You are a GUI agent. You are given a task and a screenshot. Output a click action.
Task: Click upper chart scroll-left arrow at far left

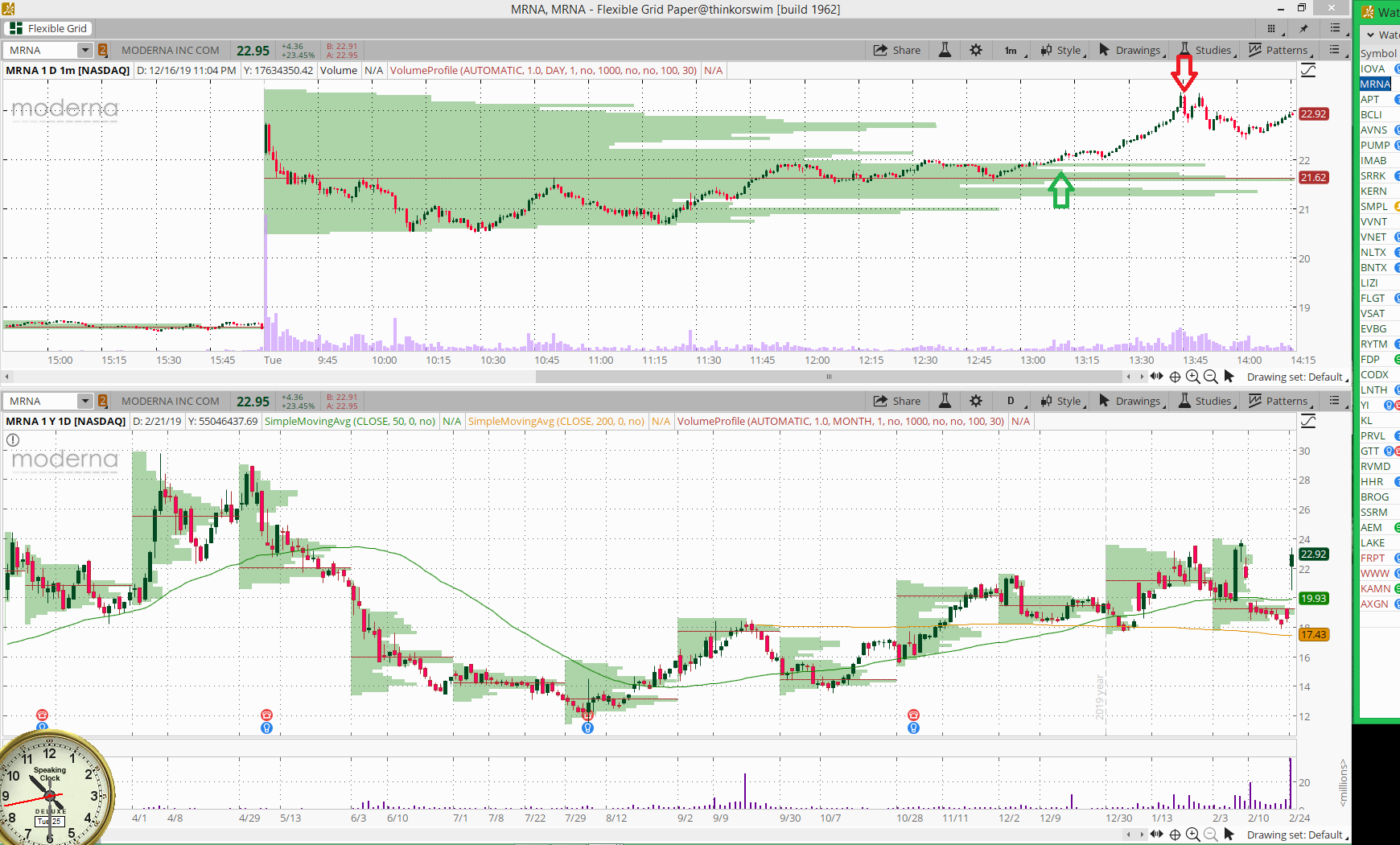coord(7,377)
